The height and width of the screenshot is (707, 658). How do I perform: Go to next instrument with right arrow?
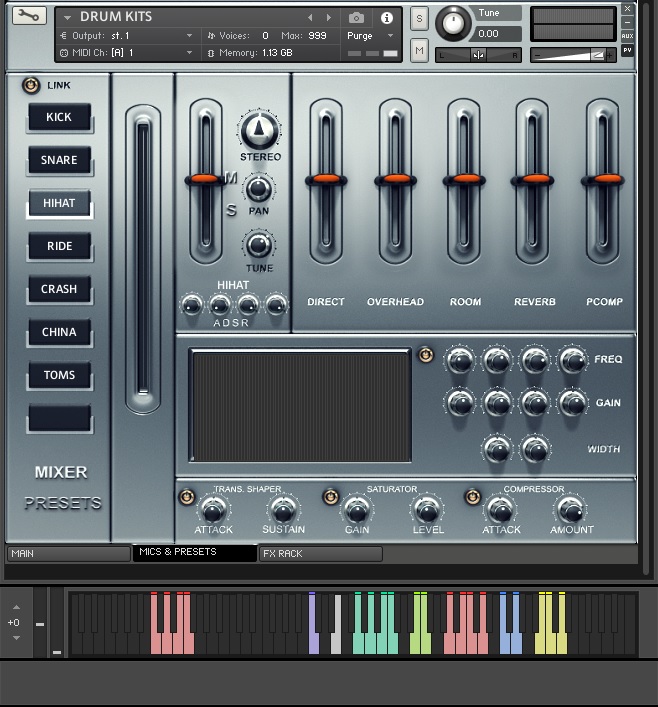[329, 18]
